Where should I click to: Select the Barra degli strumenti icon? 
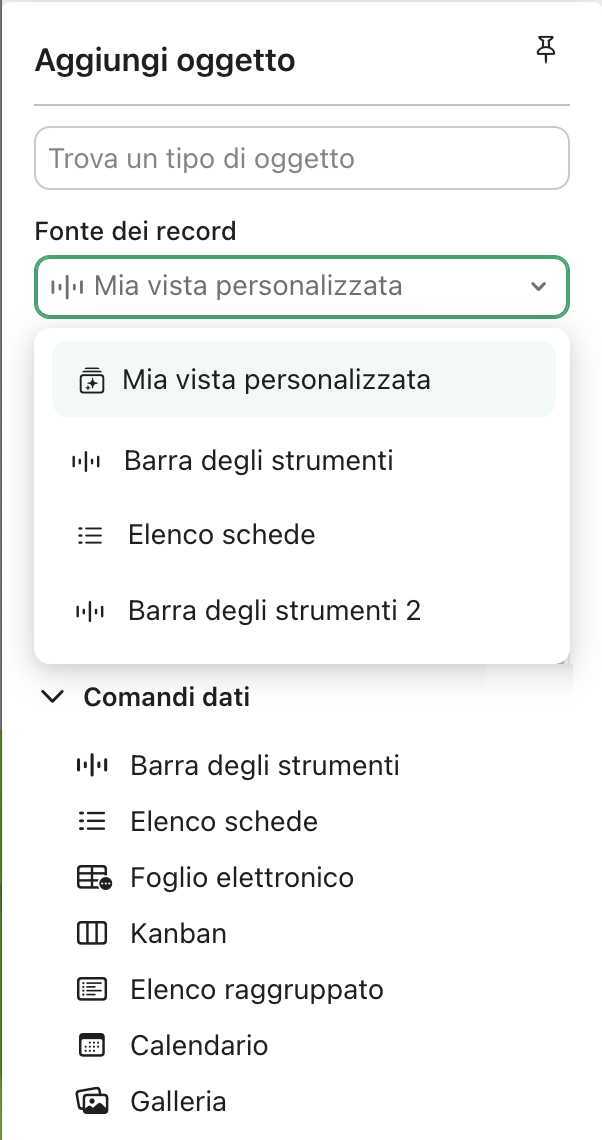pos(91,765)
